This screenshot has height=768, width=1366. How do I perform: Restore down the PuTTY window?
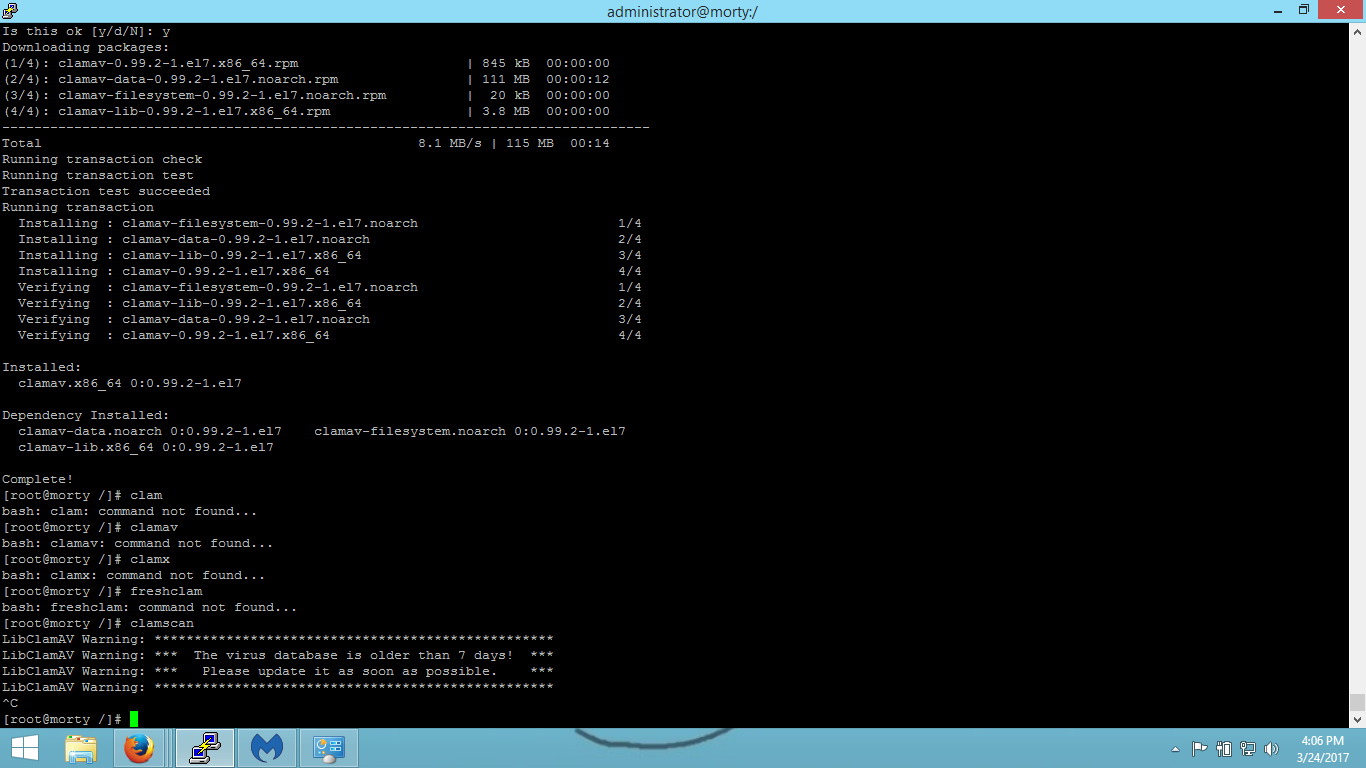[x=1304, y=10]
